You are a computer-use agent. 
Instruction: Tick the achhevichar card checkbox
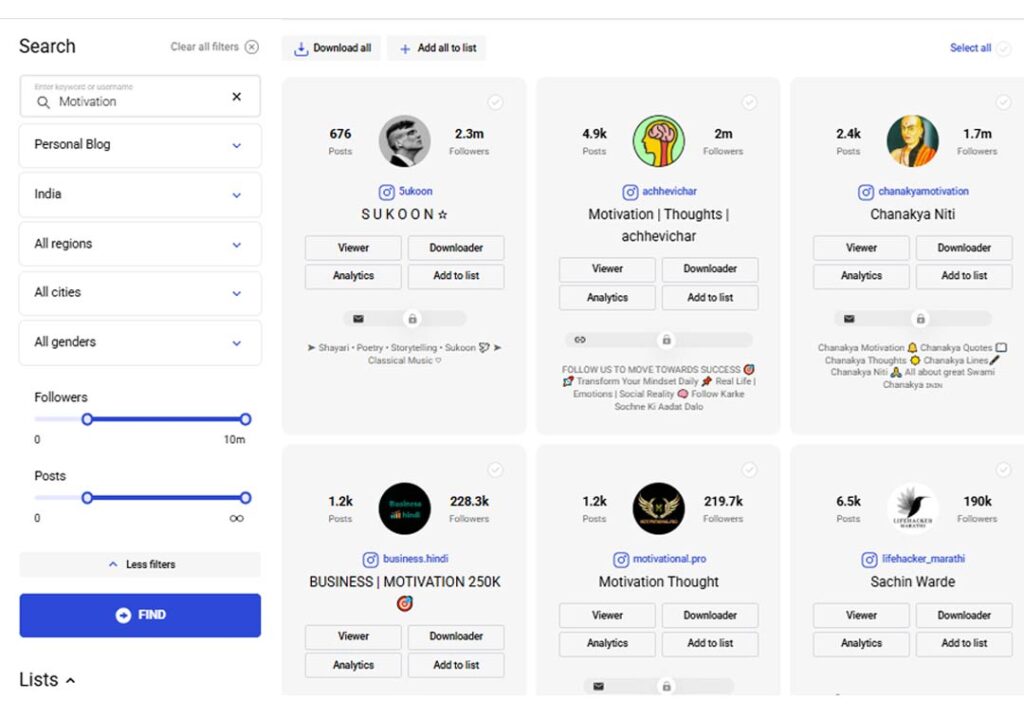[749, 103]
